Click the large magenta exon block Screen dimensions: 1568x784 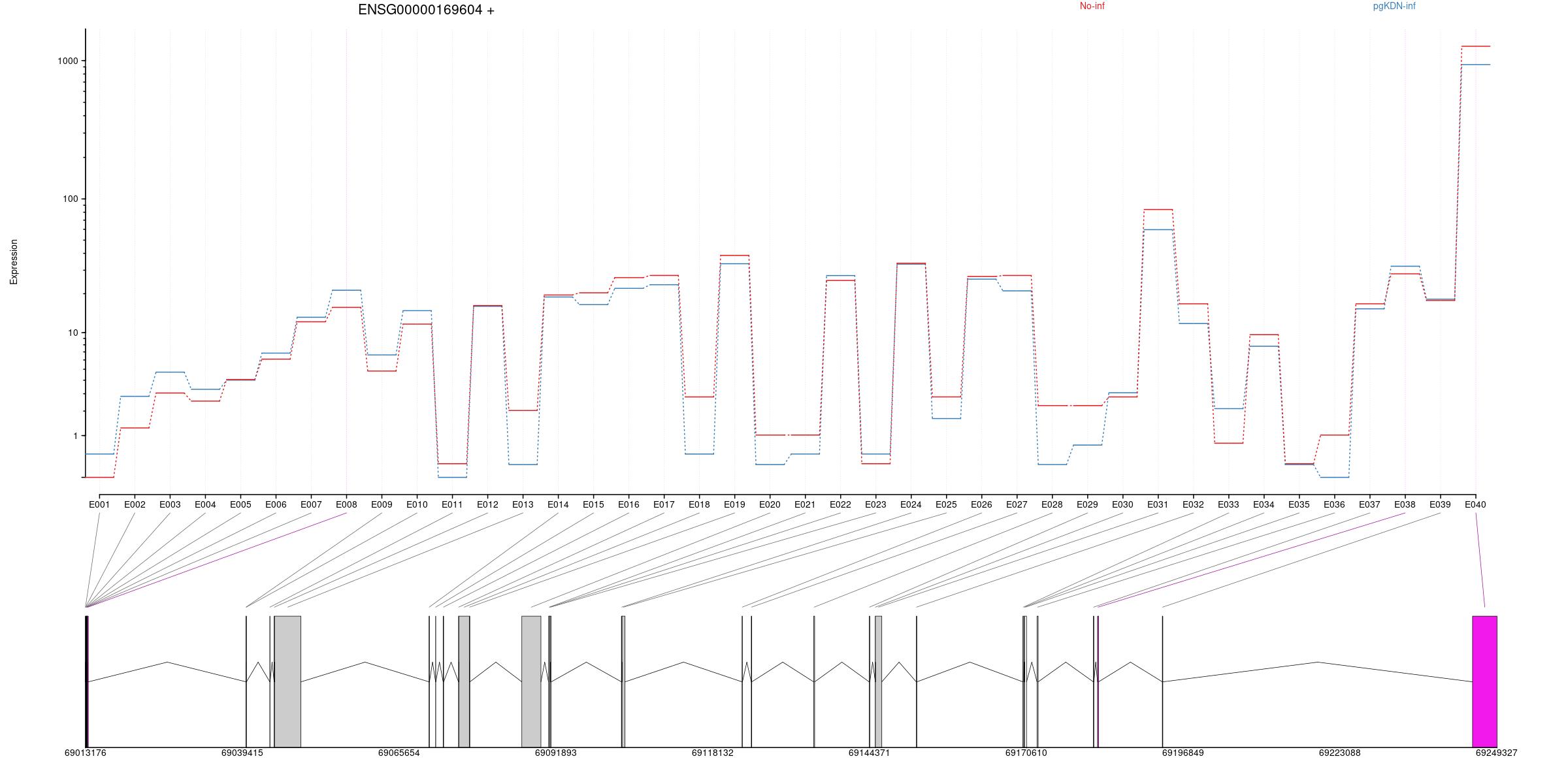point(1484,681)
